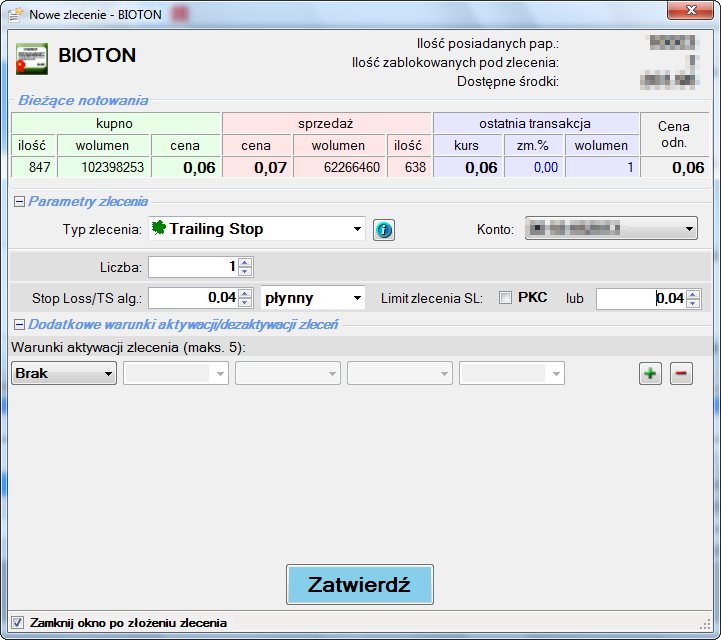Click the kupno wolumen 102398253 cell
Viewport: 721px width, 640px height.
tap(103, 167)
